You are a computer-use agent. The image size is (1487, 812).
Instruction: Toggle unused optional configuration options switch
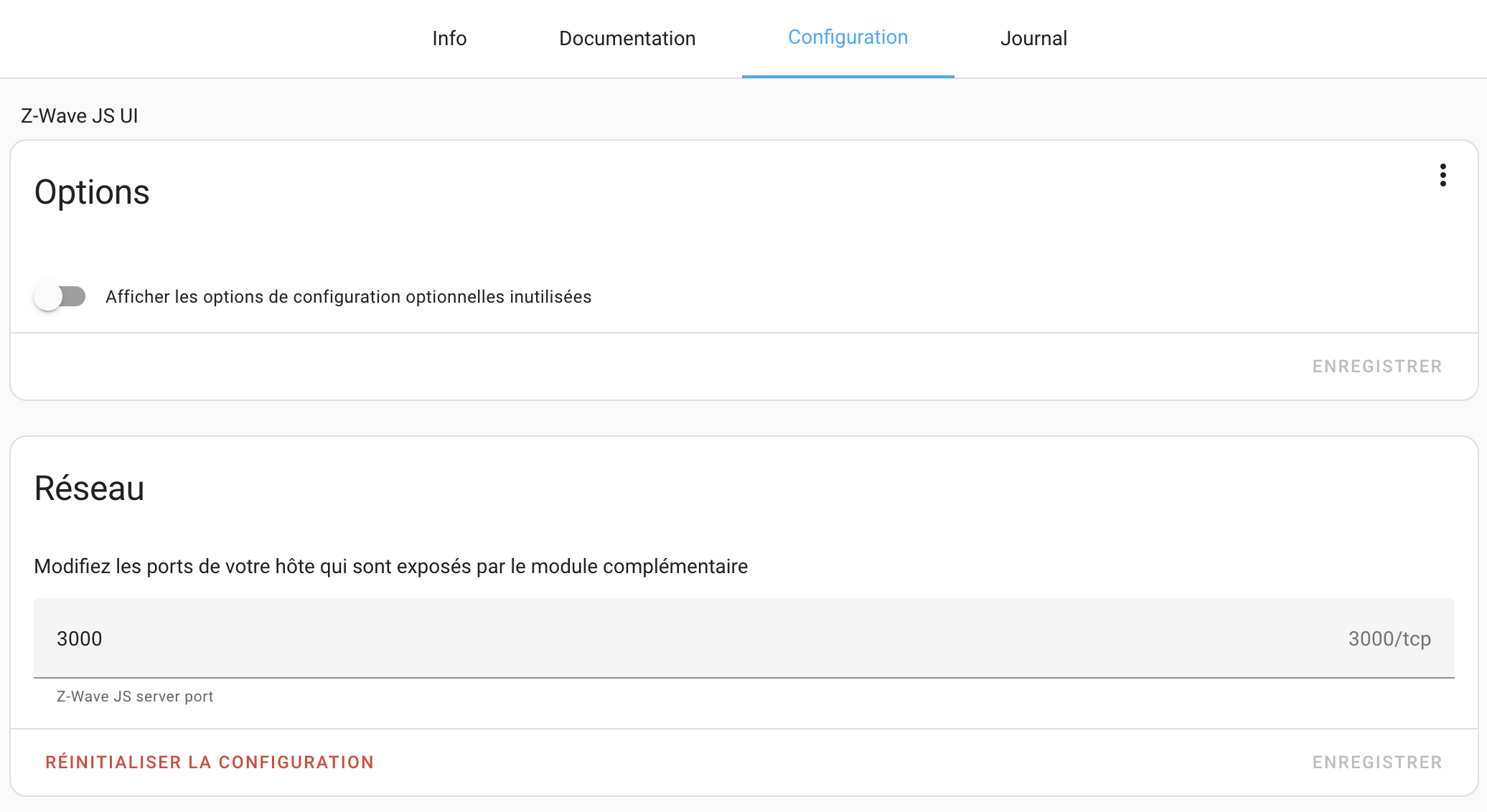[x=60, y=296]
